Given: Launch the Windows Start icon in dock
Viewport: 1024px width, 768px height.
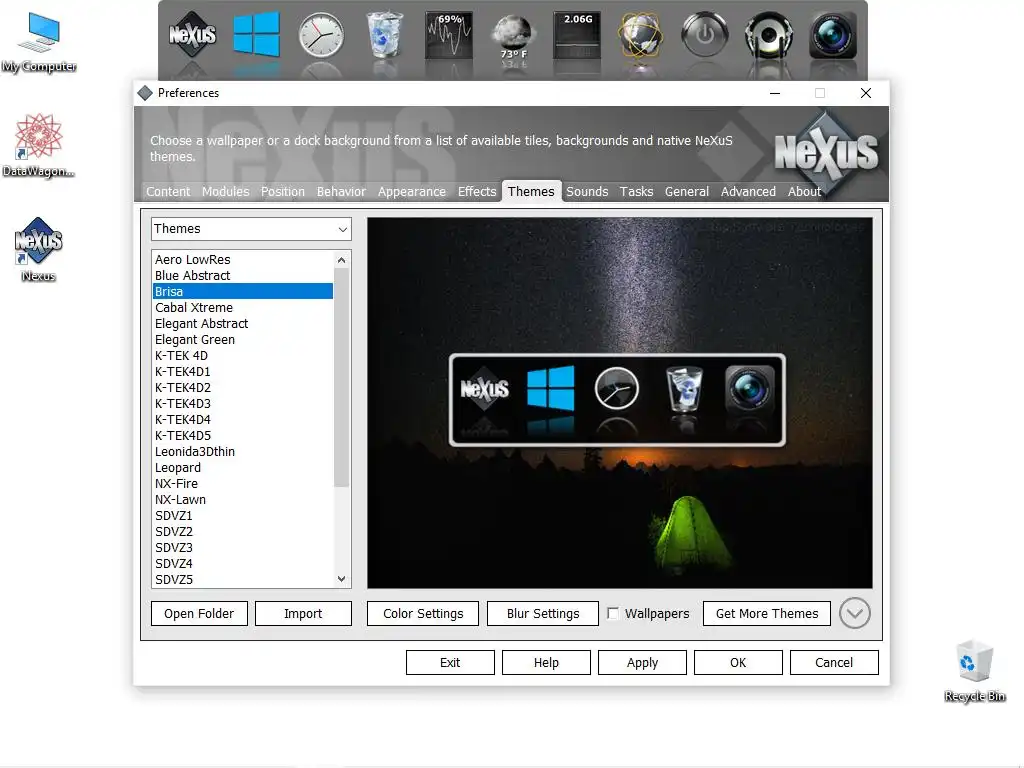Looking at the screenshot, I should click(257, 35).
